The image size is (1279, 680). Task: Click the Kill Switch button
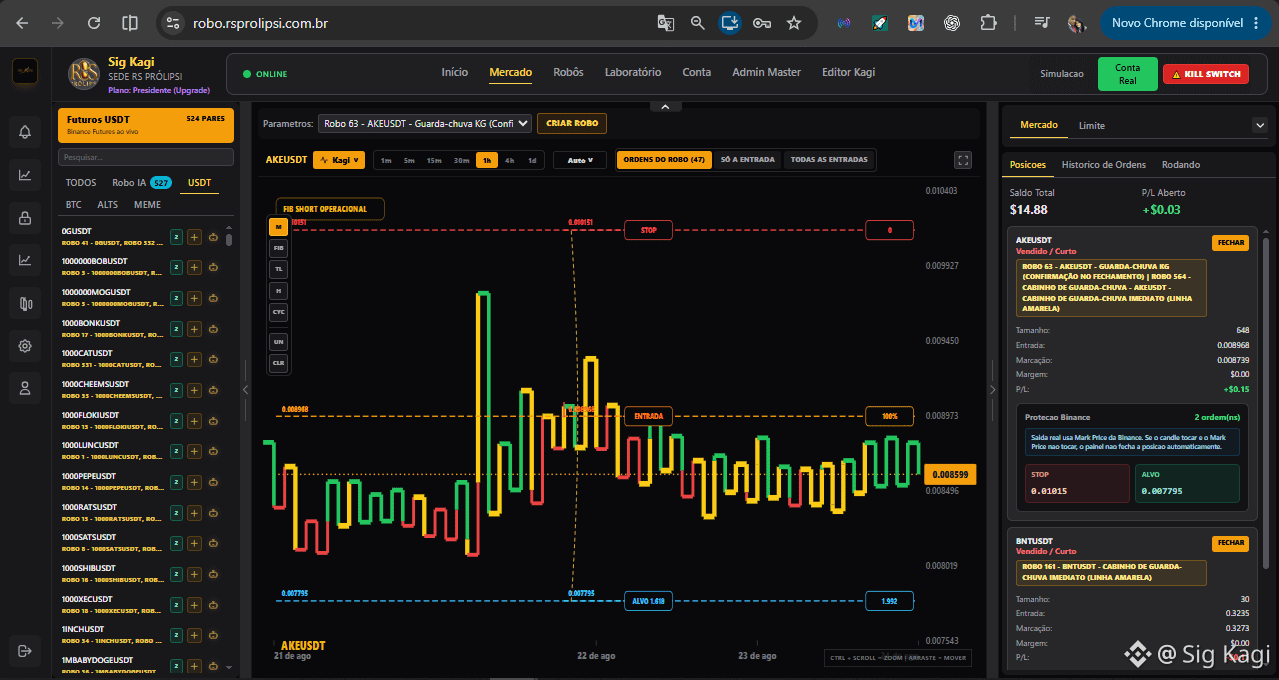tap(1206, 74)
